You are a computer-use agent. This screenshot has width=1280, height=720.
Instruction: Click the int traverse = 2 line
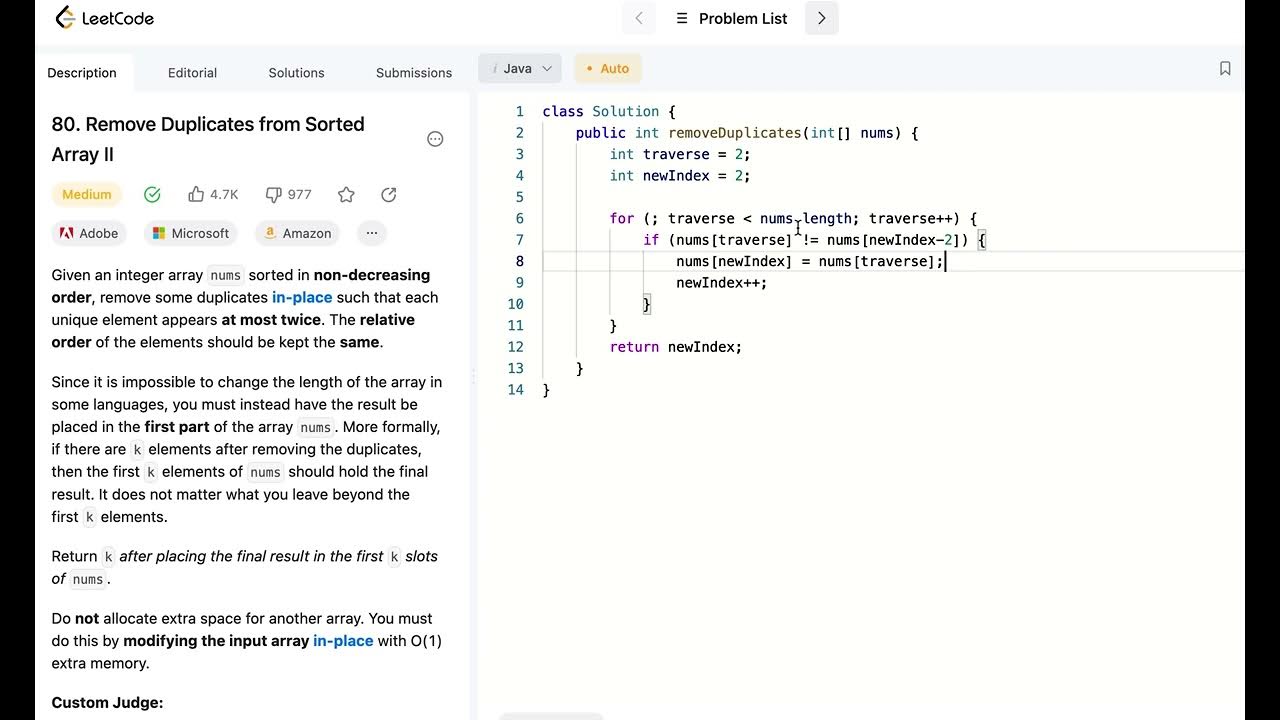click(x=680, y=154)
